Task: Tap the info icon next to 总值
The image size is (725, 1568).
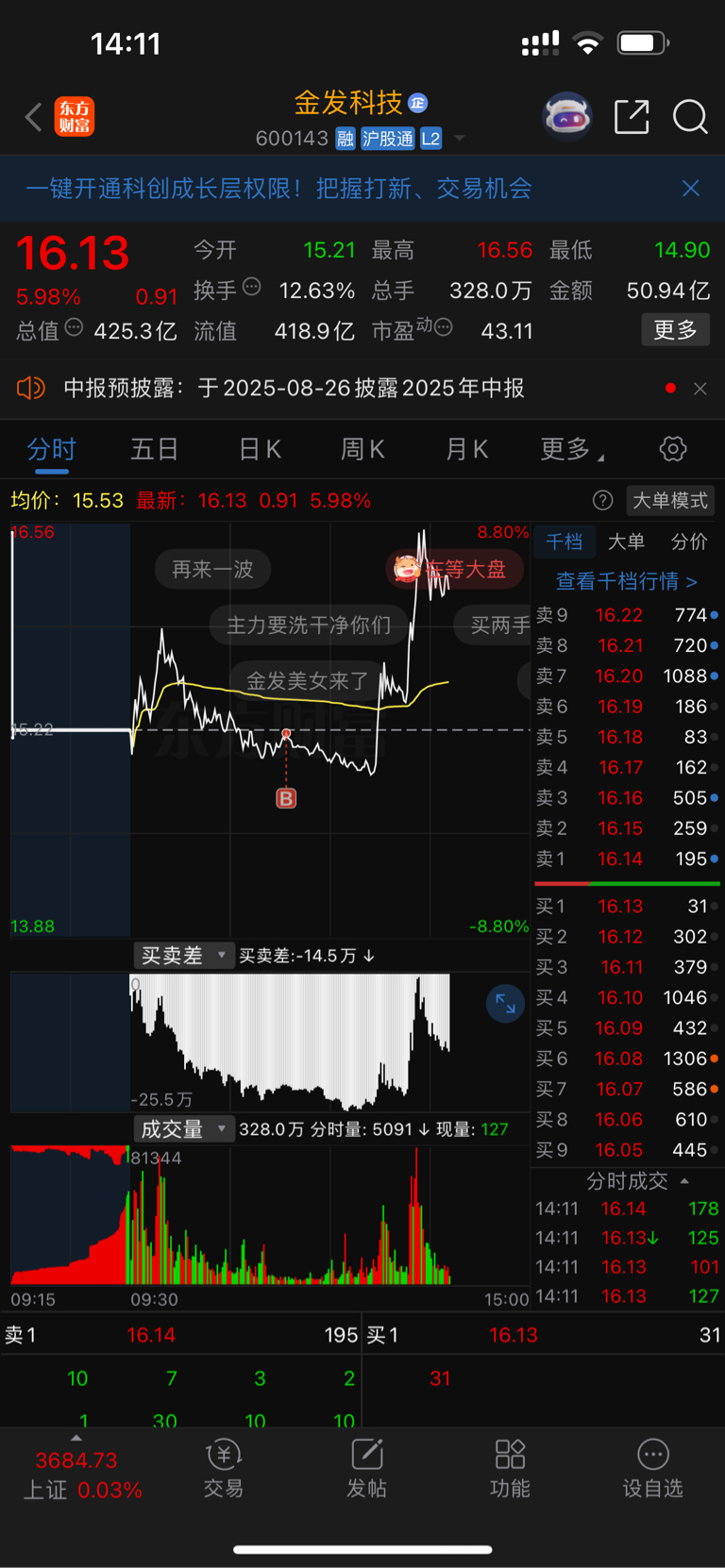Action: pyautogui.click(x=74, y=327)
